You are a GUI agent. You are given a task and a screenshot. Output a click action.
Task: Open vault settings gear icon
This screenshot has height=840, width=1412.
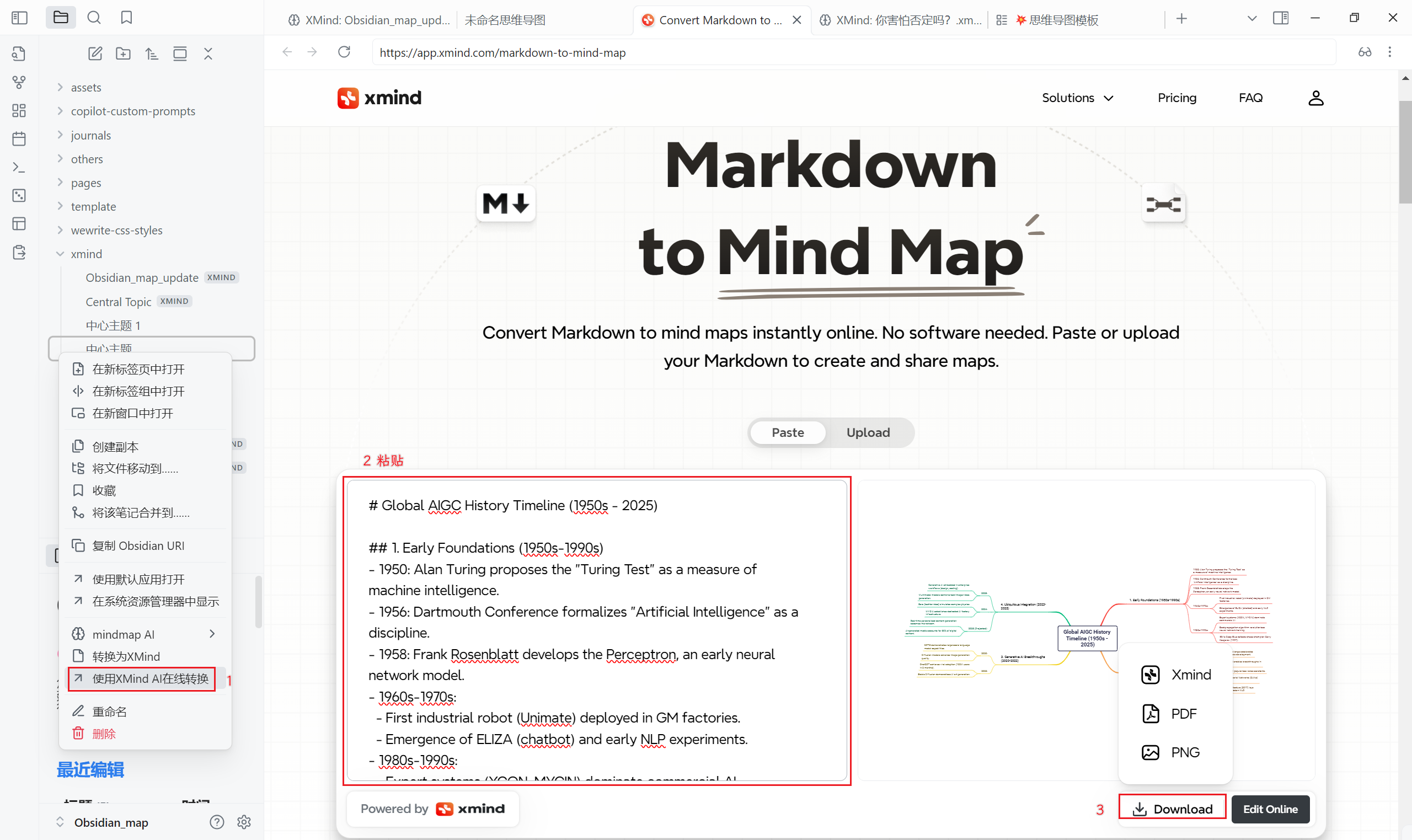click(x=244, y=822)
